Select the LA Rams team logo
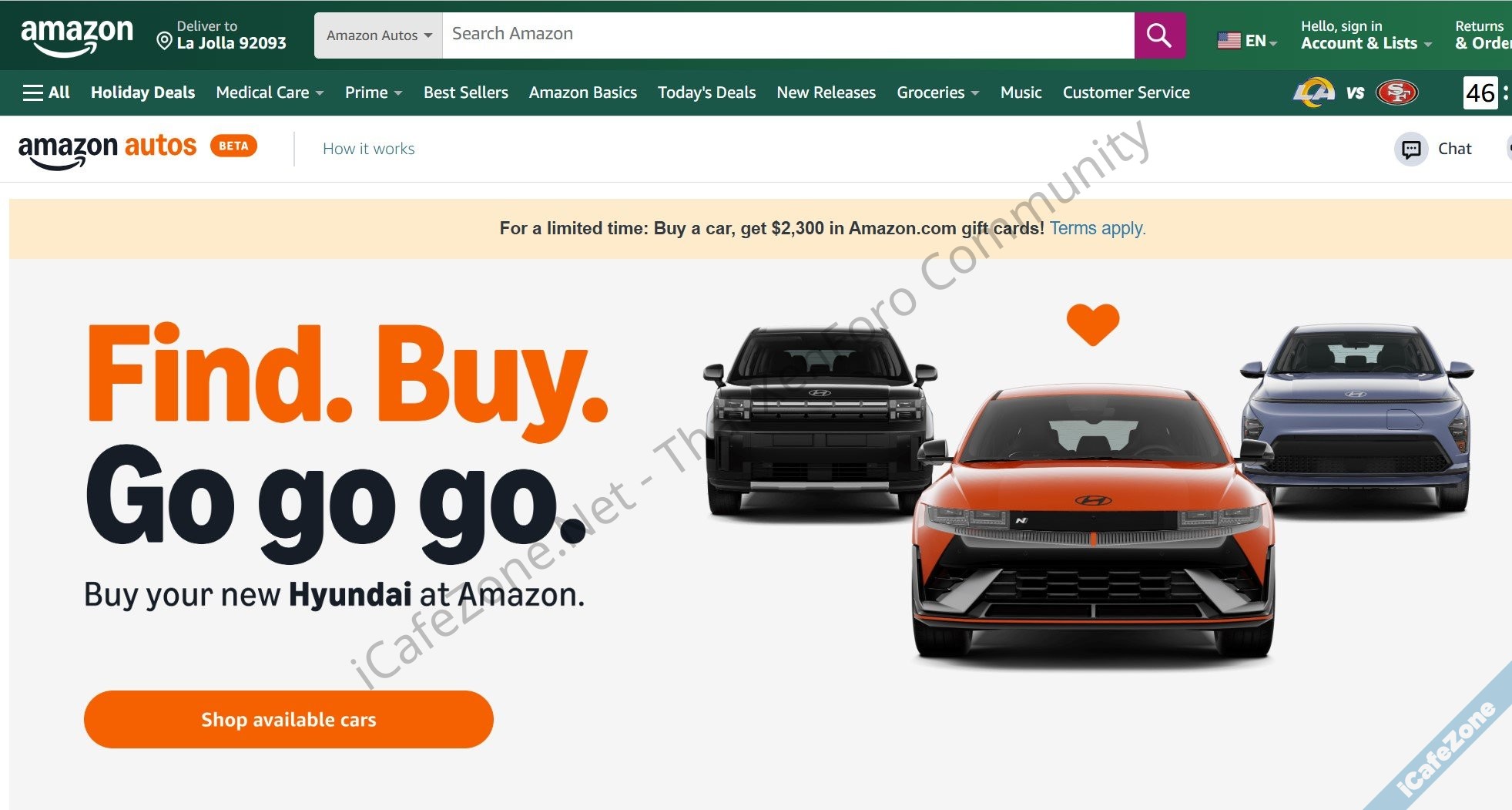The width and height of the screenshot is (1512, 810). [x=1313, y=92]
